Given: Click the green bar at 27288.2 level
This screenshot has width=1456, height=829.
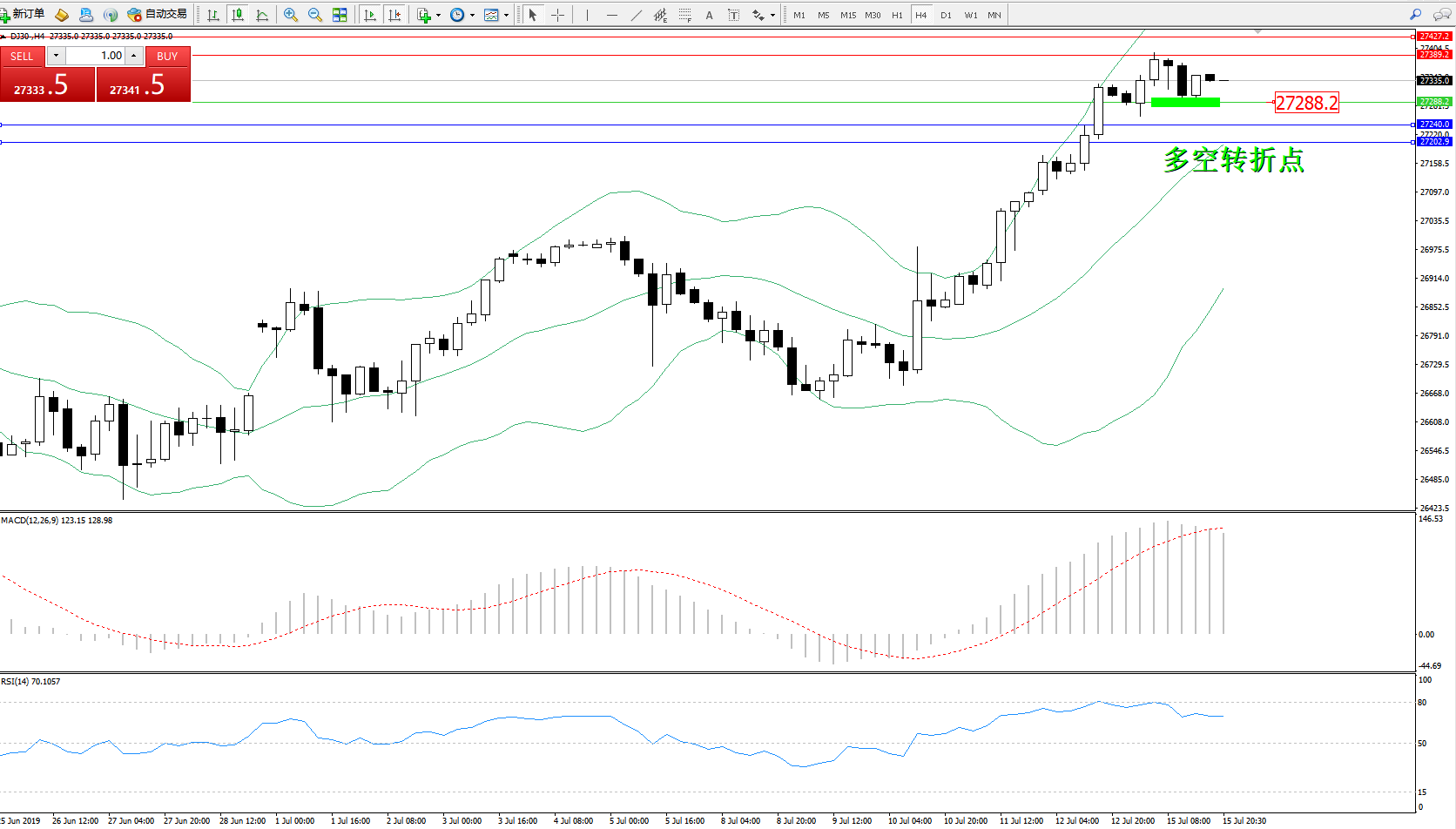Looking at the screenshot, I should 1185,103.
